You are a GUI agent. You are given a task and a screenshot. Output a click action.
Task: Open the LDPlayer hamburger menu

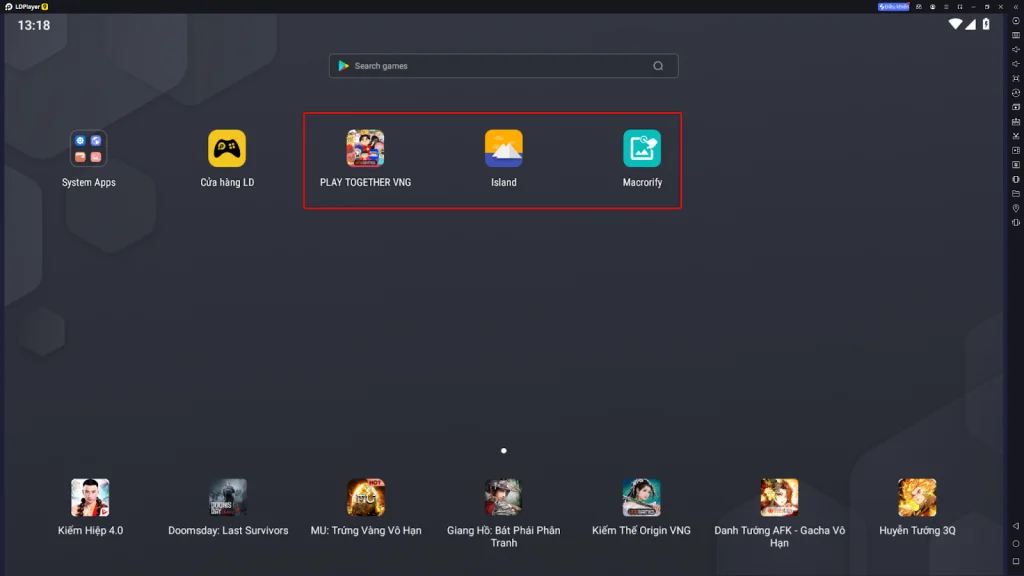(946, 7)
